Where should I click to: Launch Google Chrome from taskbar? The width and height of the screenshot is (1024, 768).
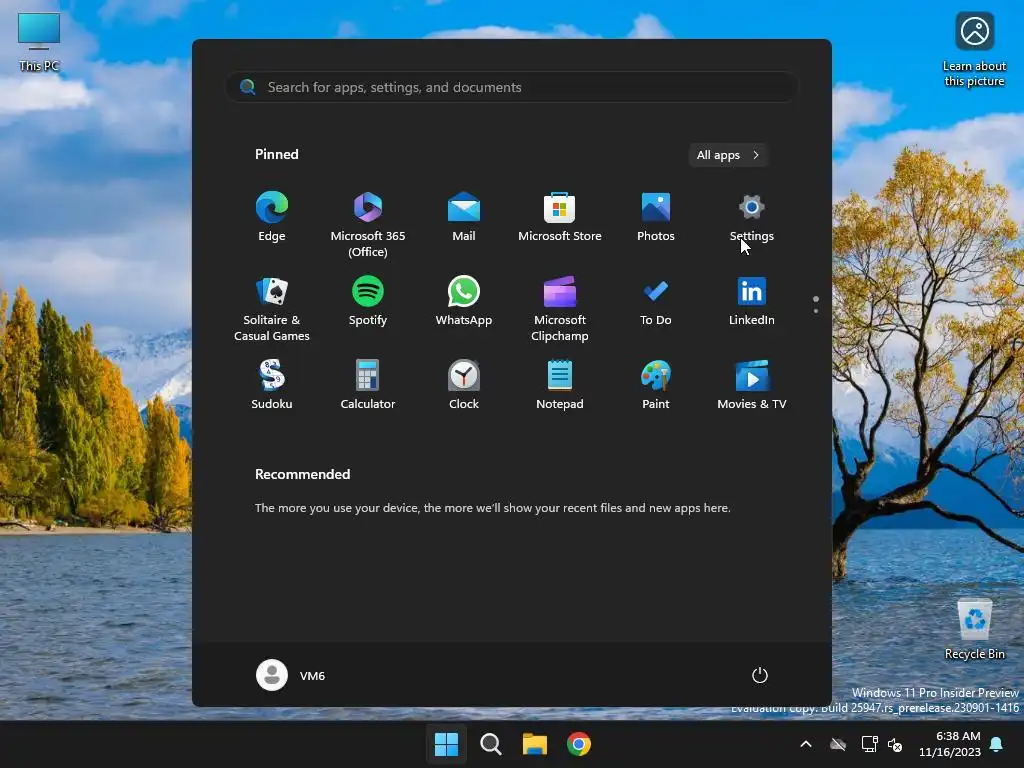(579, 744)
